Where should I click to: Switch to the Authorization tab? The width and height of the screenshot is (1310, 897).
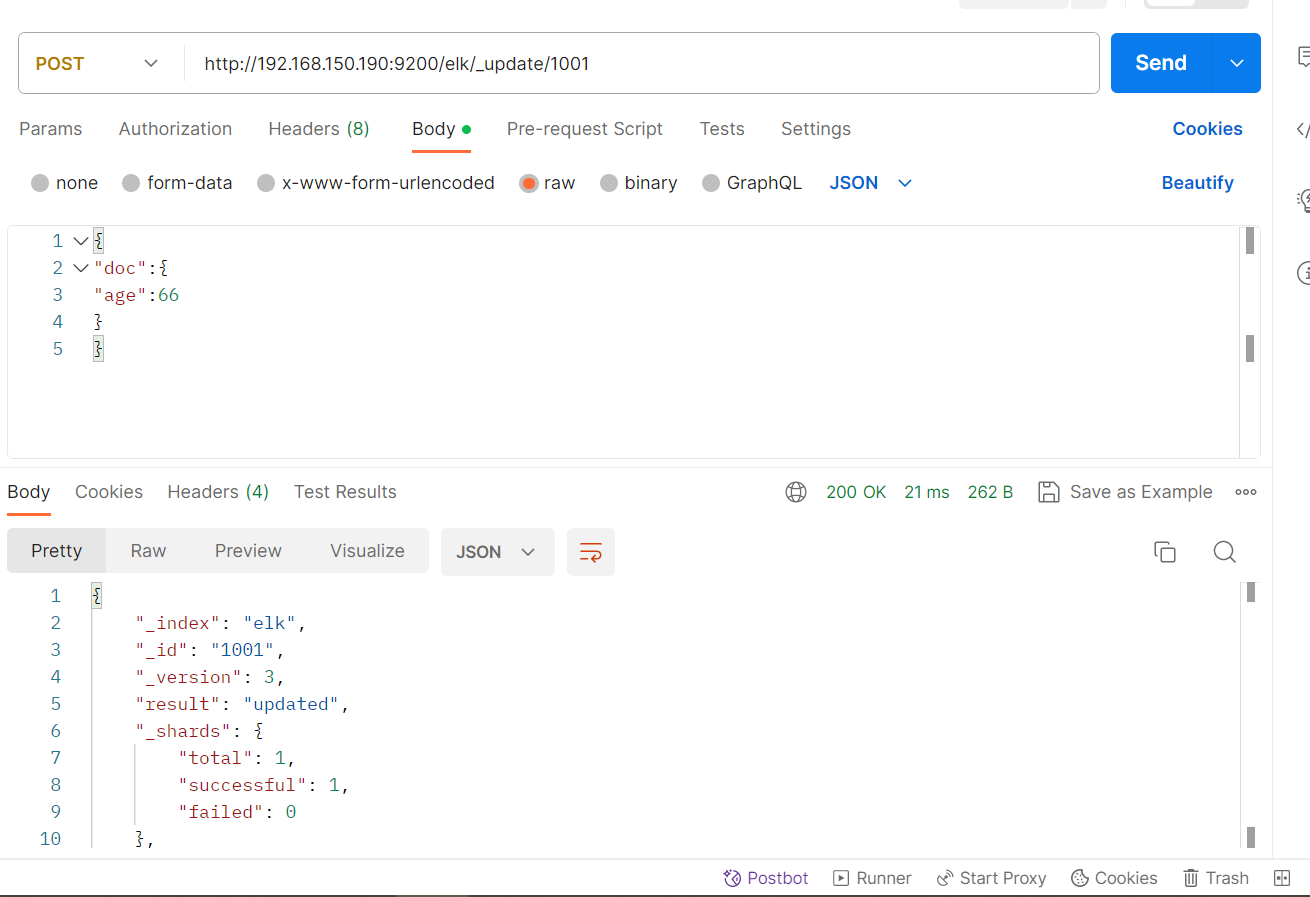point(175,129)
